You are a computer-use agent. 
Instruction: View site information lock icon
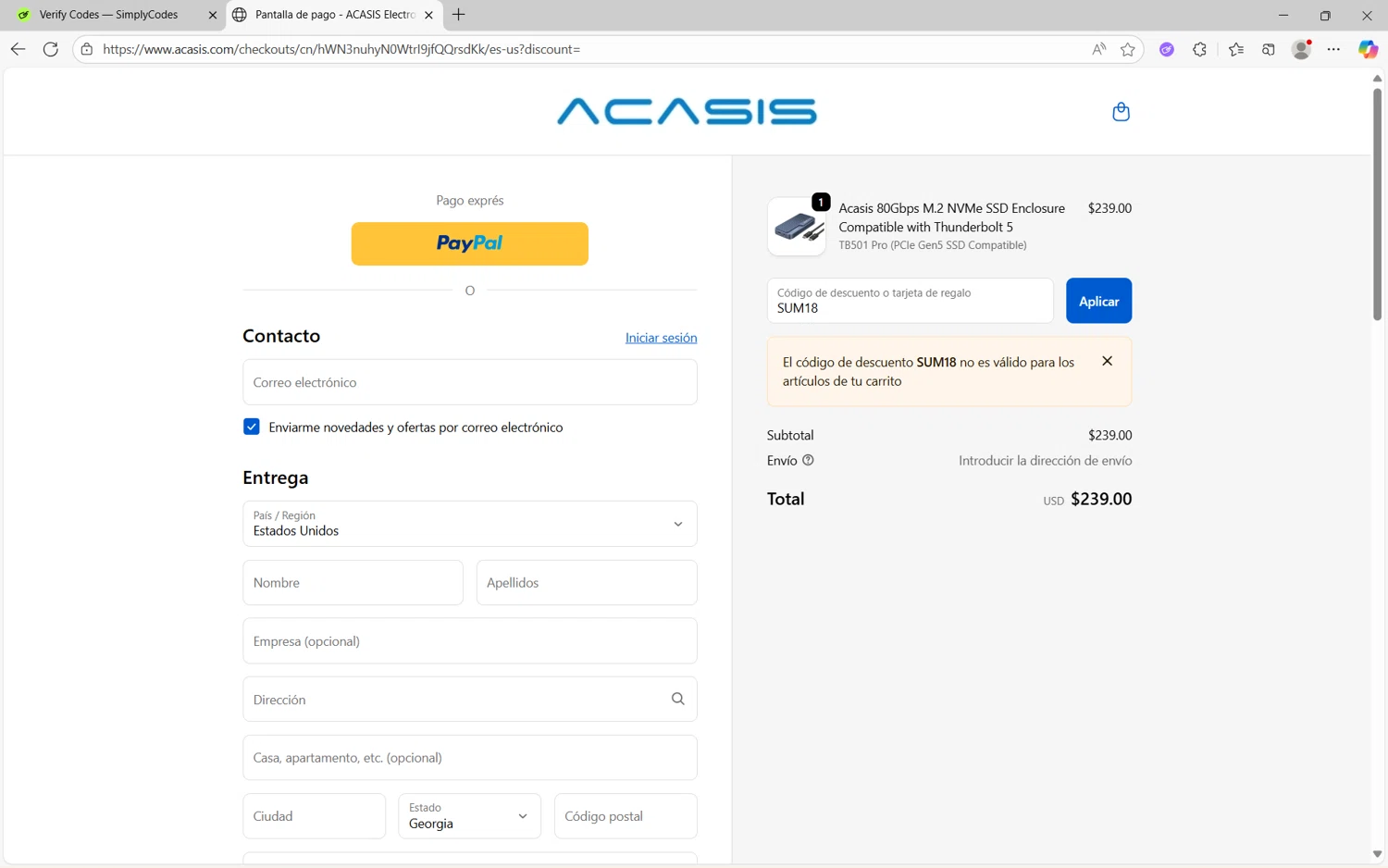point(87,49)
